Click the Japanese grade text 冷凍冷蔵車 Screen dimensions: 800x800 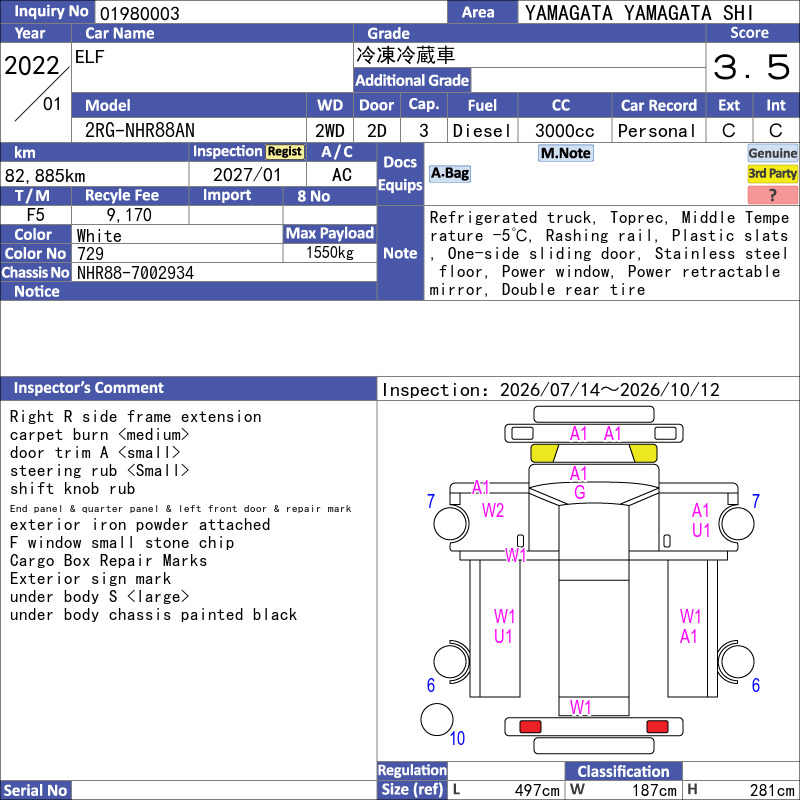[x=405, y=55]
